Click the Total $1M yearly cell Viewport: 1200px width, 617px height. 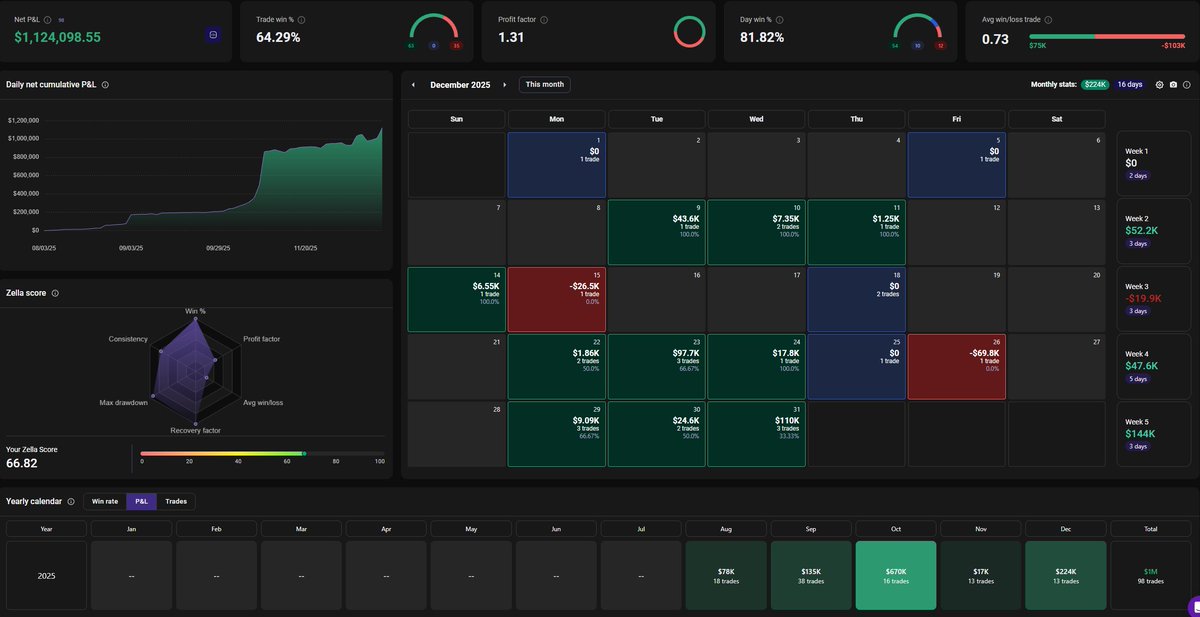(1151, 575)
